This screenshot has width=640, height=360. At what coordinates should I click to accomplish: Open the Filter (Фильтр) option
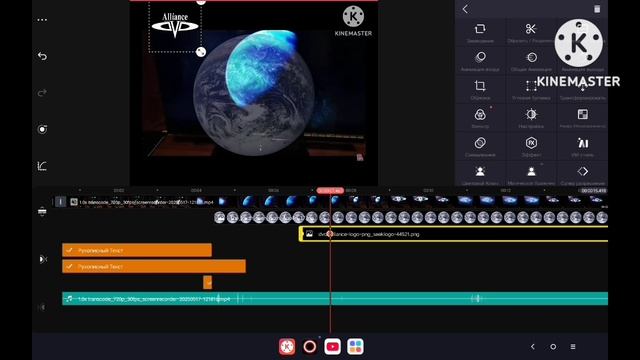coord(480,118)
